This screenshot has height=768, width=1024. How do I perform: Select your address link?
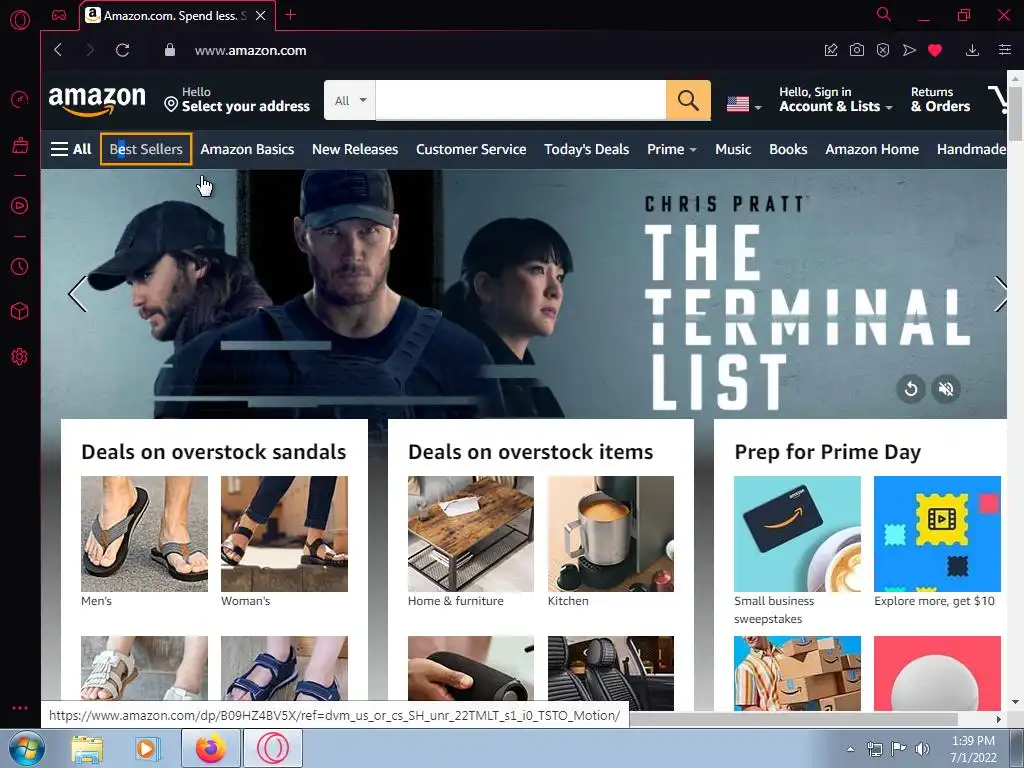click(237, 99)
